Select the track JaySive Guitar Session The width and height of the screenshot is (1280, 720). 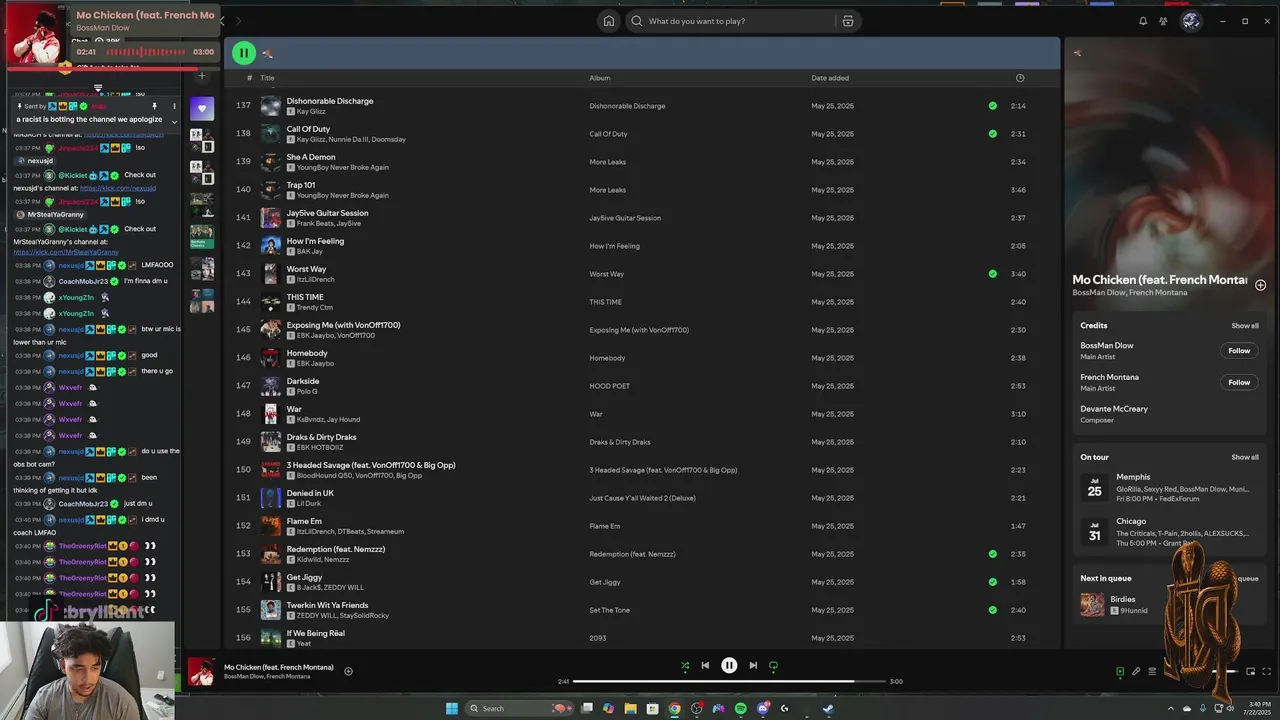coord(327,213)
